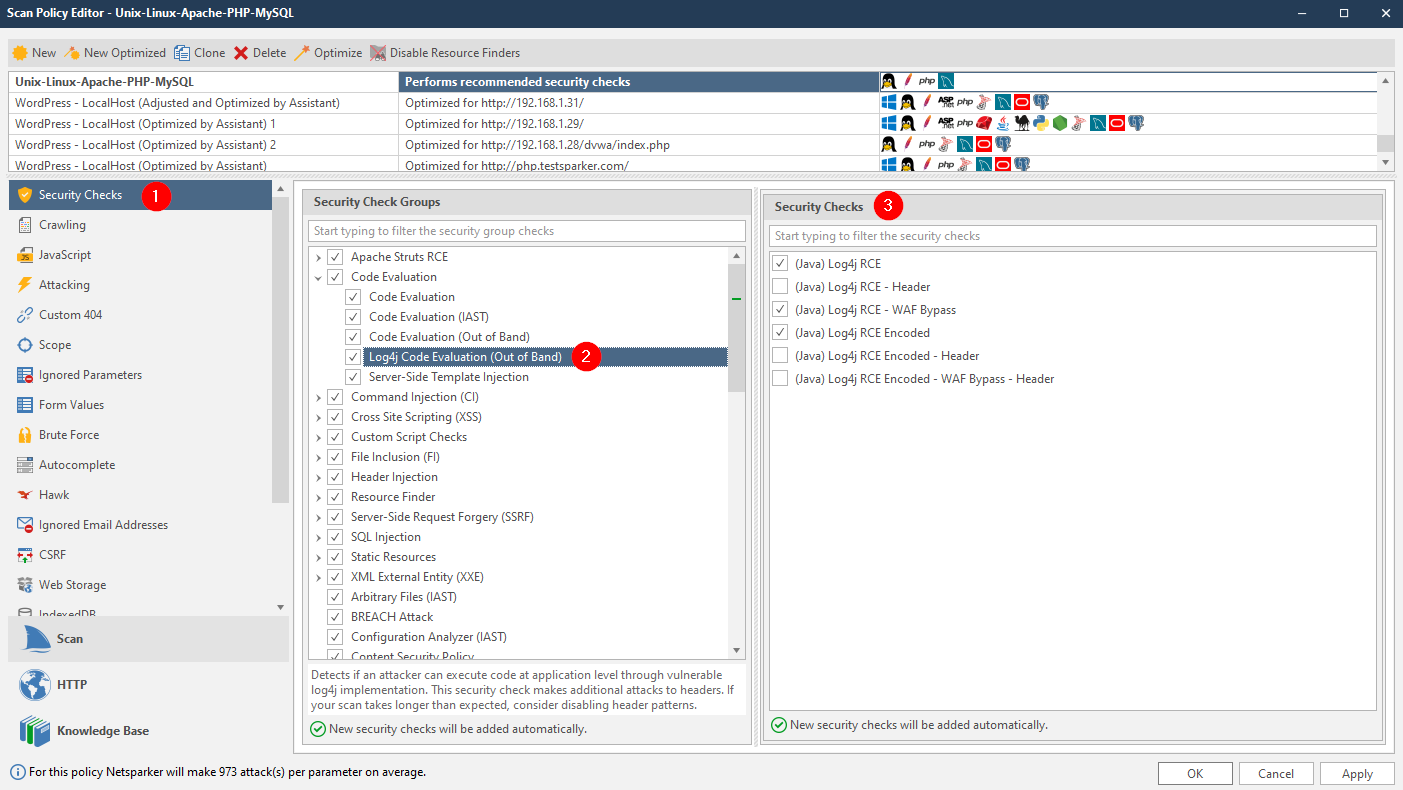
Task: Open Form Values icon
Action: 25,405
